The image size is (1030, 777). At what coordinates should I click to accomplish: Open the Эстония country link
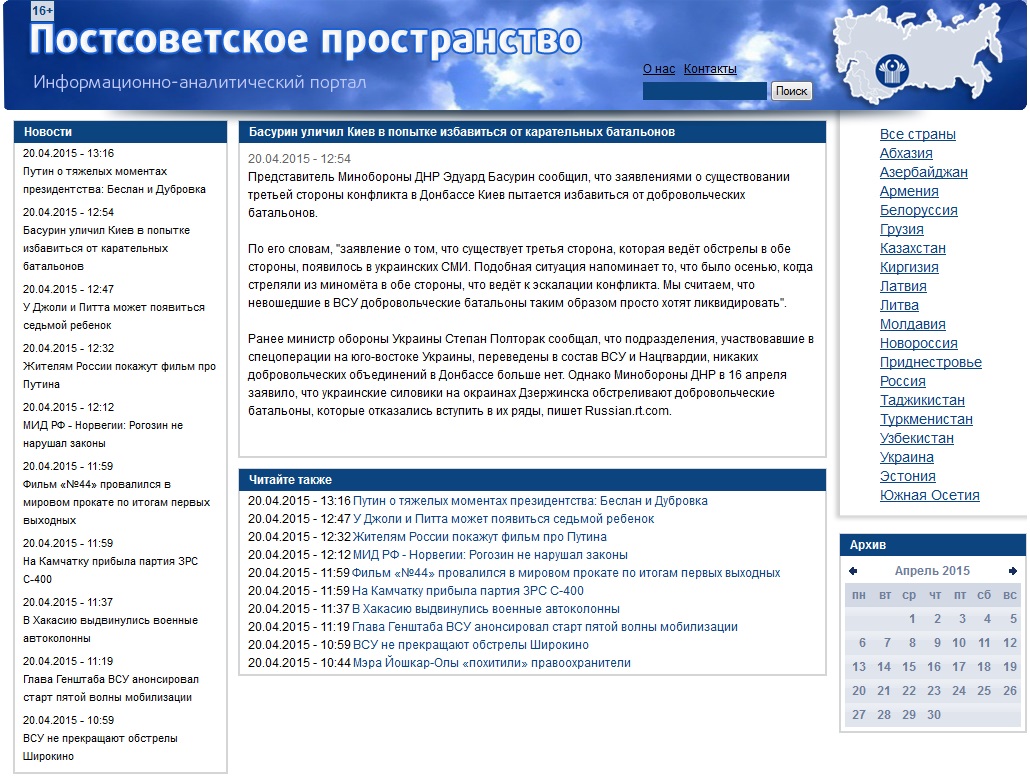pos(907,477)
